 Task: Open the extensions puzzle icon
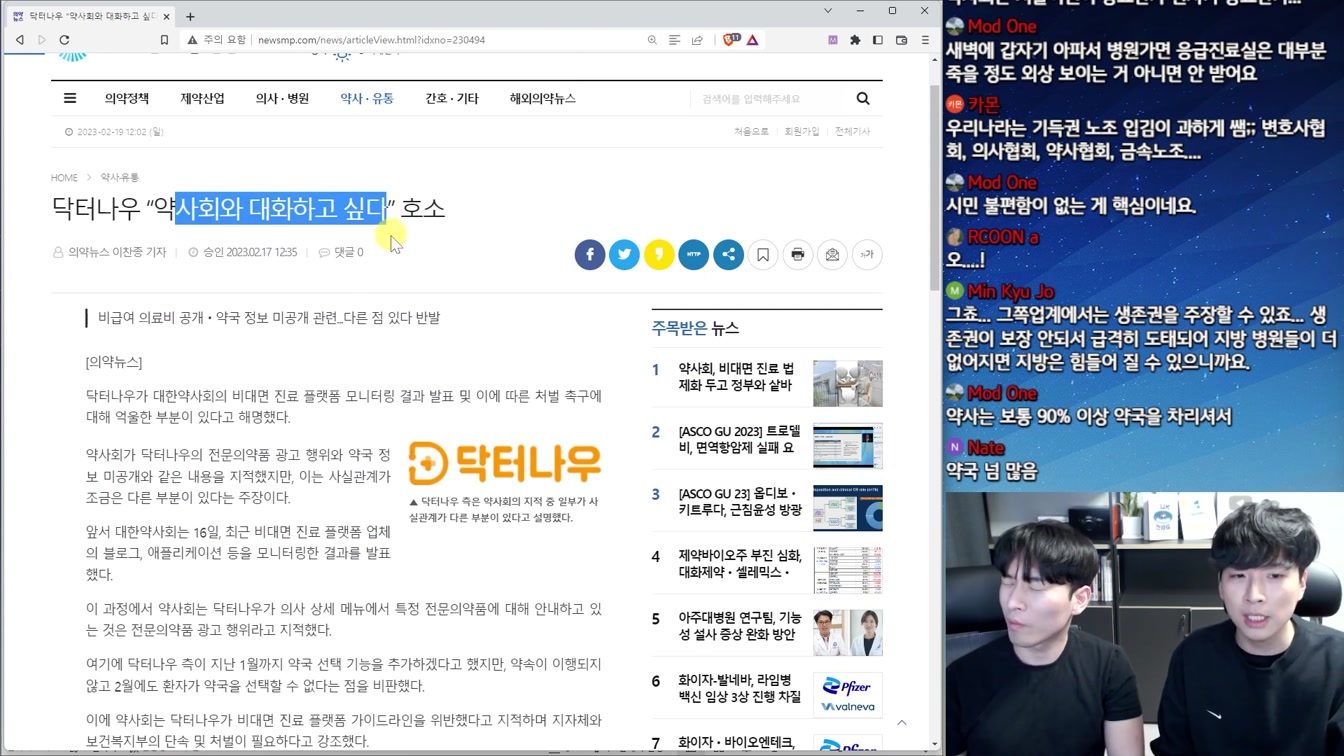click(x=855, y=40)
